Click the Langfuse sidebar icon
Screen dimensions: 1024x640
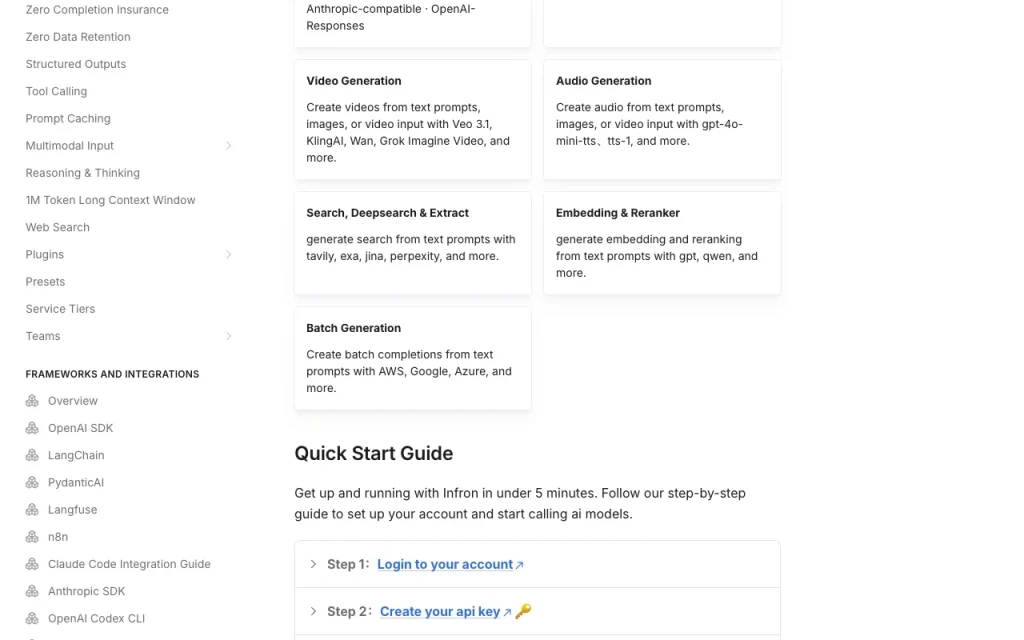click(32, 510)
